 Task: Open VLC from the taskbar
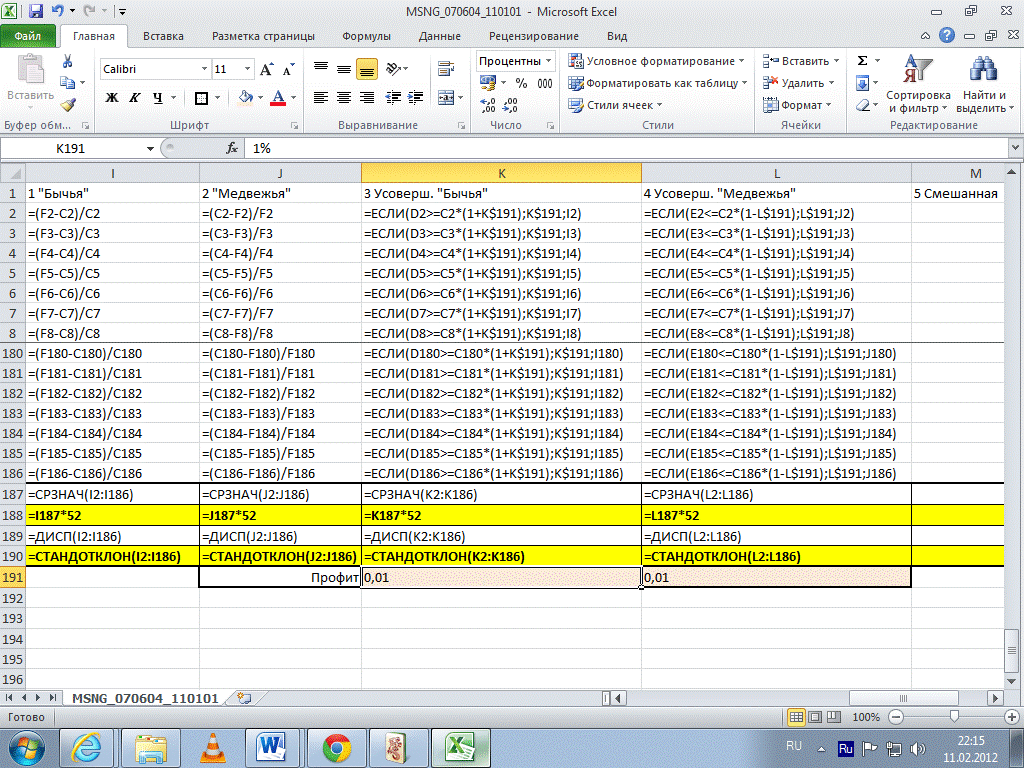[212, 748]
